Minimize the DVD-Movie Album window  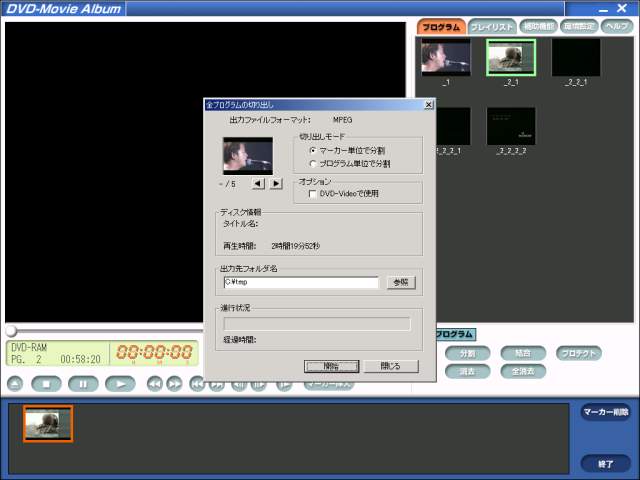point(603,9)
